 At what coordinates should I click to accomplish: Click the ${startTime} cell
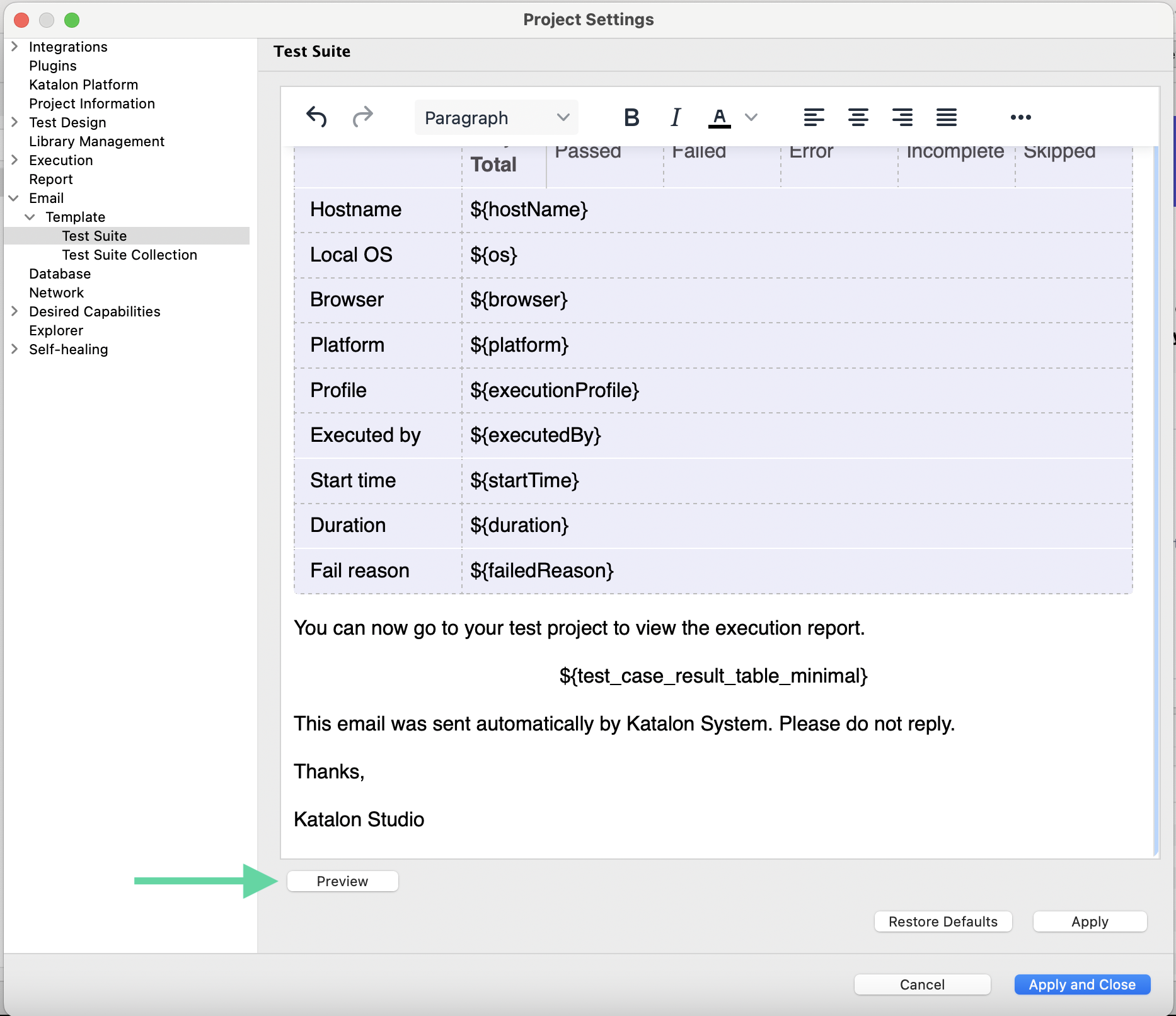click(797, 481)
